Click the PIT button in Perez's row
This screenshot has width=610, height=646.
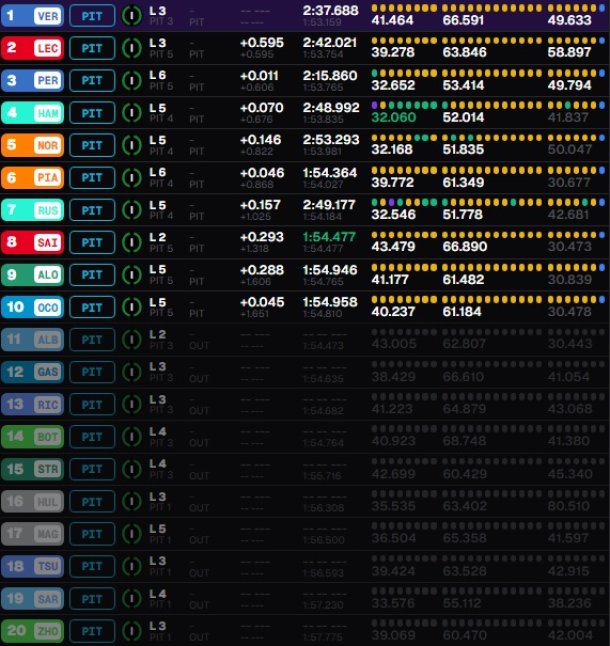pyautogui.click(x=92, y=80)
